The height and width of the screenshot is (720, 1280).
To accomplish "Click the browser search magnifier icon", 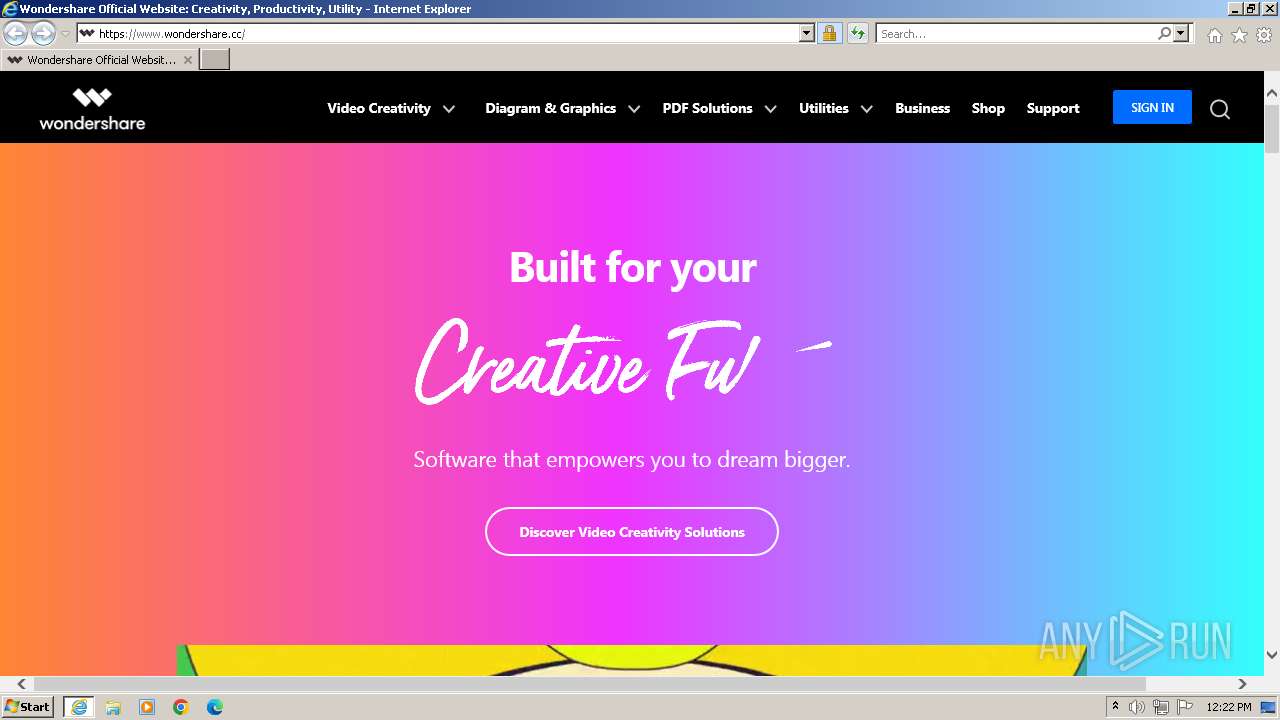I will point(1164,33).
